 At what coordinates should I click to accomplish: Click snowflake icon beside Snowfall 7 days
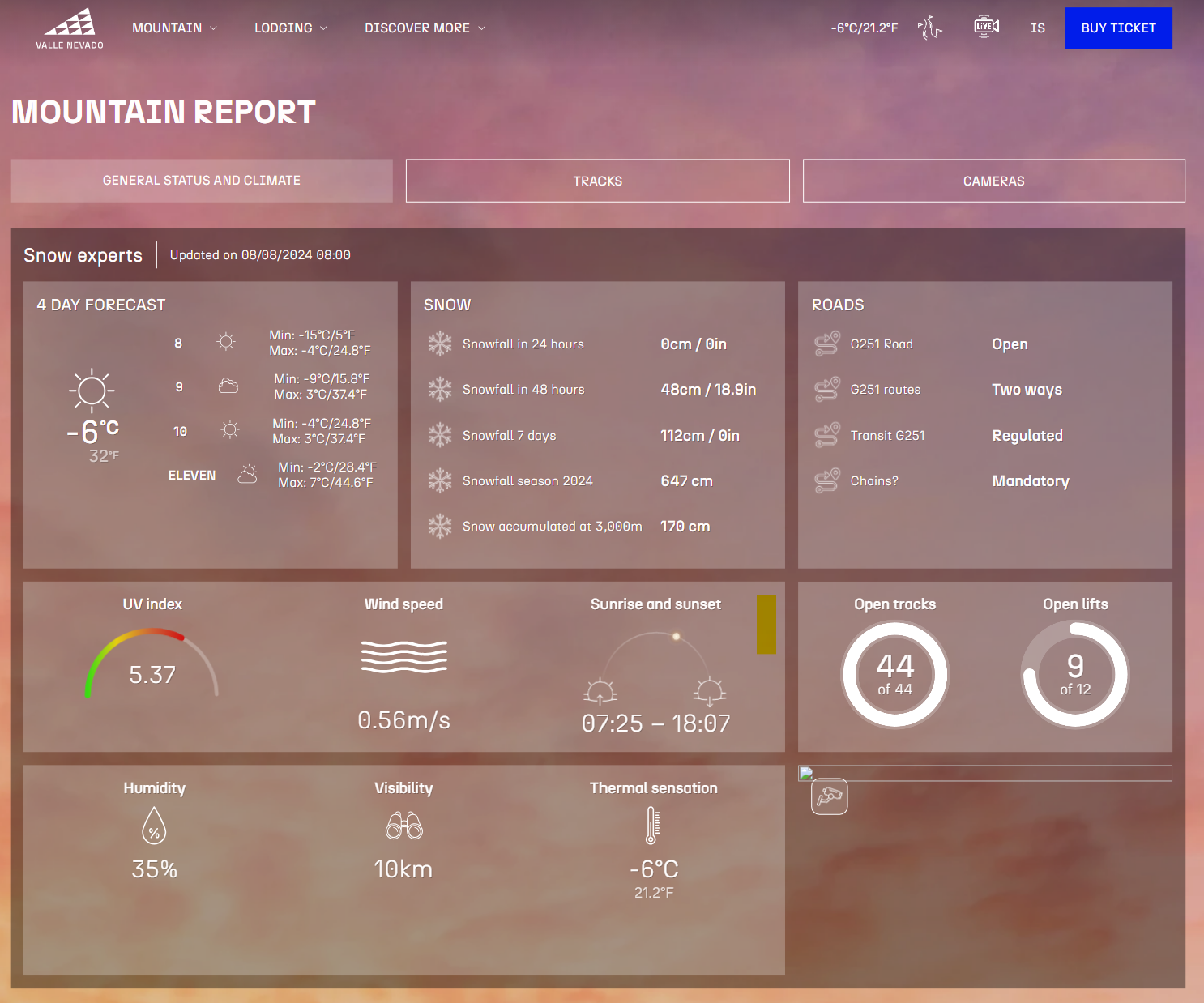(x=440, y=435)
